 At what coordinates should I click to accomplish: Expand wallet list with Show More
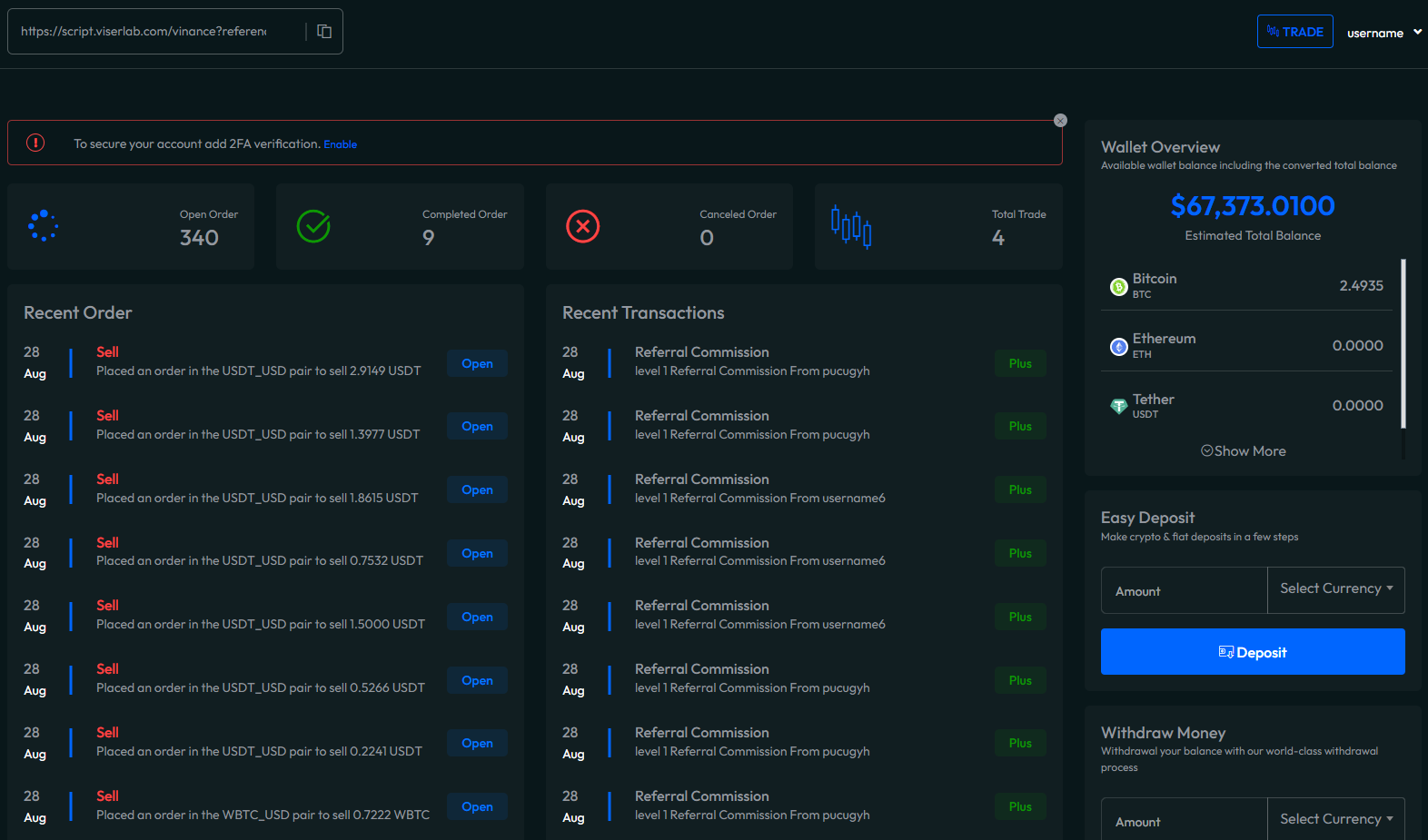(1244, 451)
